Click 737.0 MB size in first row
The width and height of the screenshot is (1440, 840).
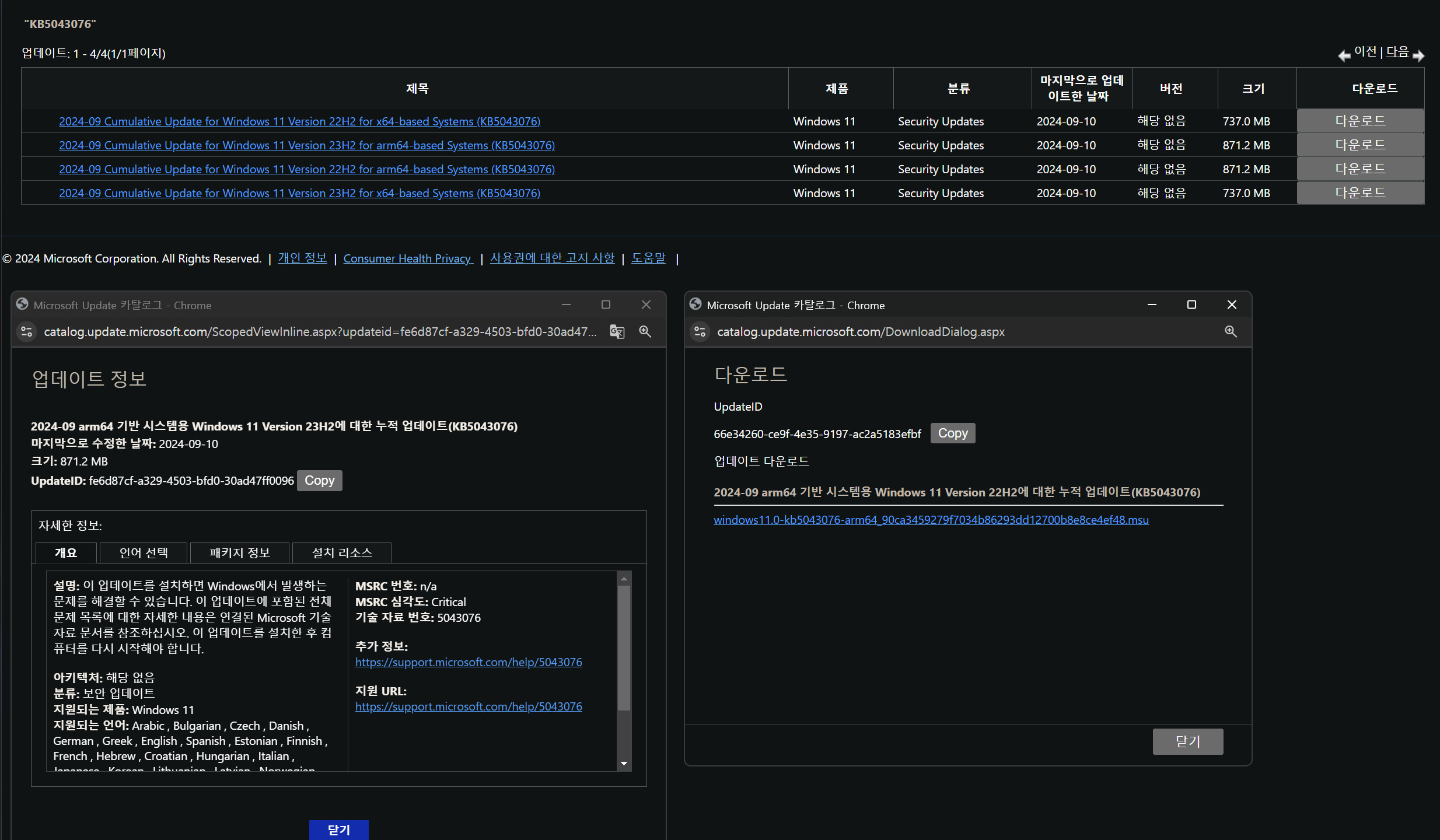pyautogui.click(x=1246, y=121)
